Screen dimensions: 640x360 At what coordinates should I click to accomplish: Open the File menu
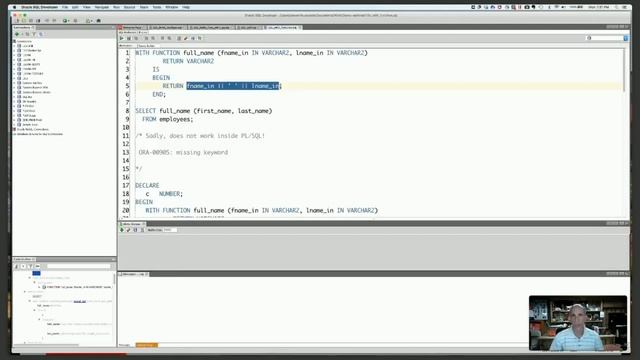(65, 7)
